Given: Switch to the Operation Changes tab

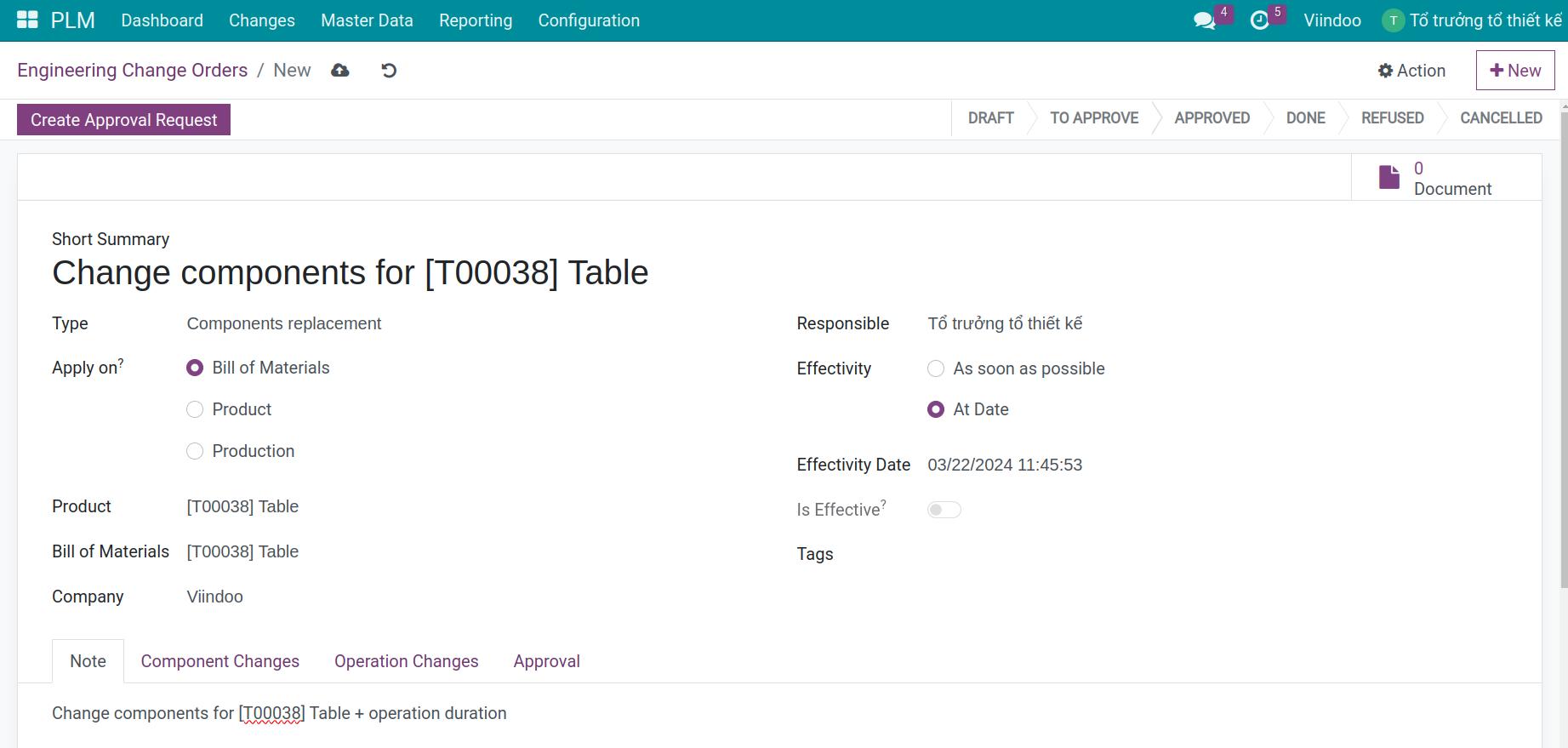Looking at the screenshot, I should pos(407,661).
